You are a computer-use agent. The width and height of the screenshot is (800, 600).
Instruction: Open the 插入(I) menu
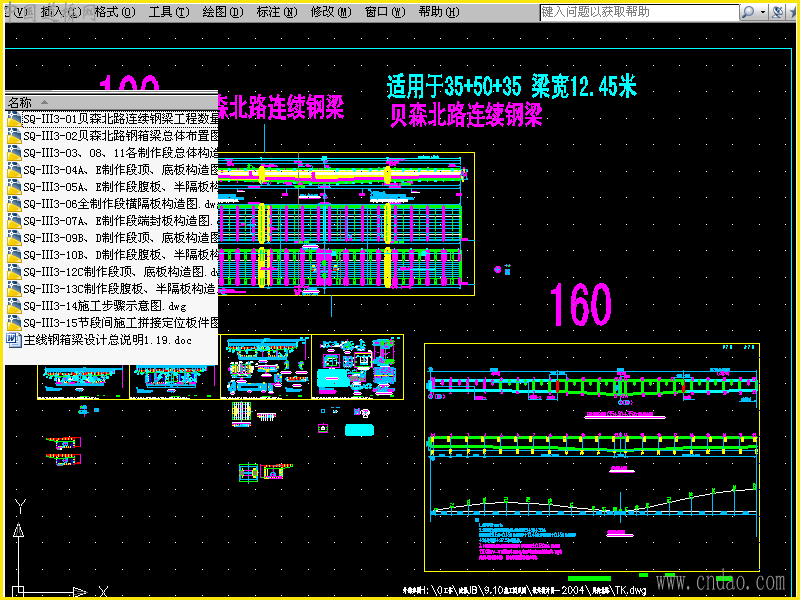coord(61,12)
